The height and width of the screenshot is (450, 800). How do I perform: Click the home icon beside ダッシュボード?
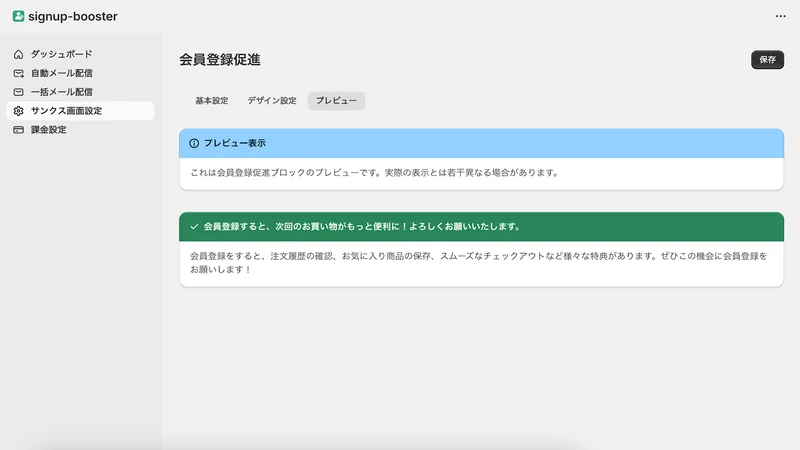(18, 54)
